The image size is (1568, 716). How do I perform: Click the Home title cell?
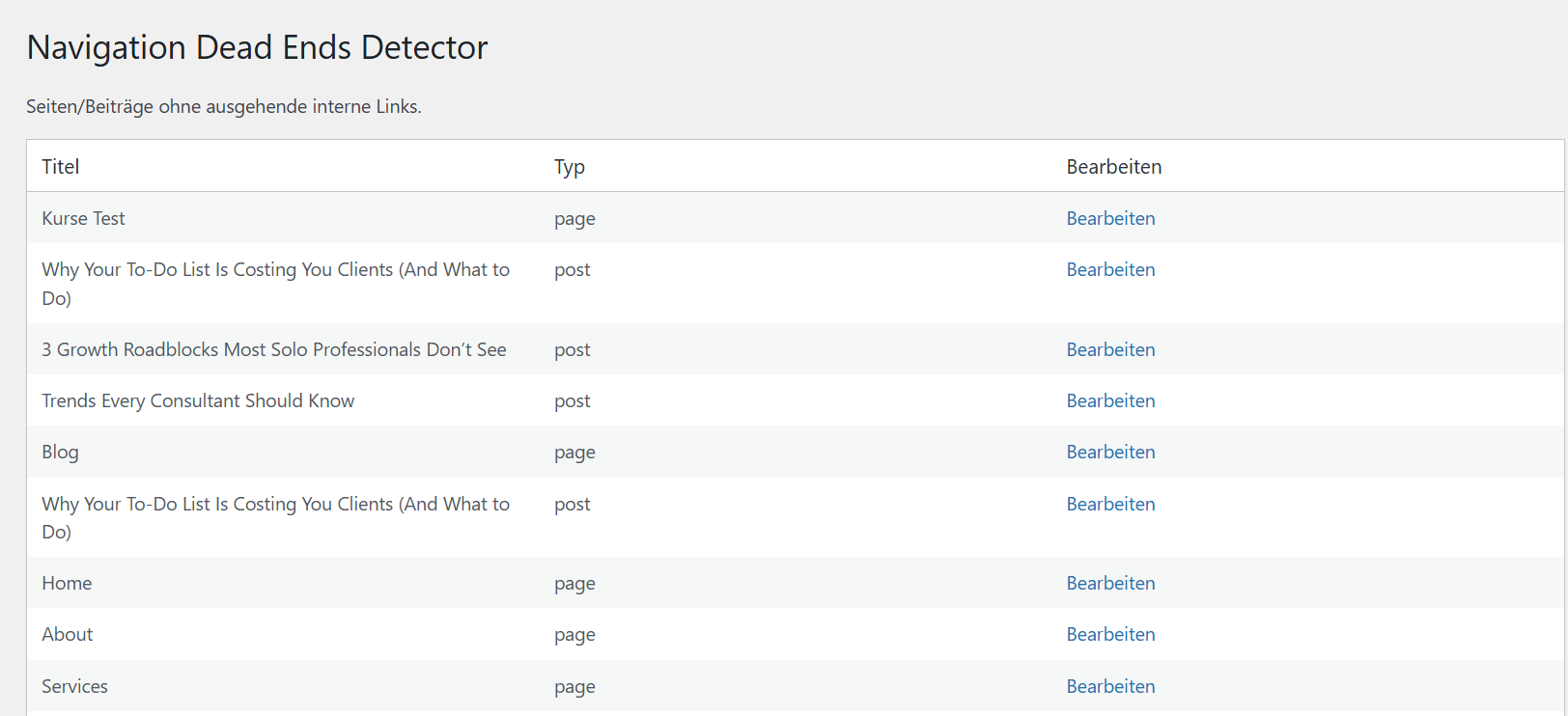pyautogui.click(x=67, y=583)
